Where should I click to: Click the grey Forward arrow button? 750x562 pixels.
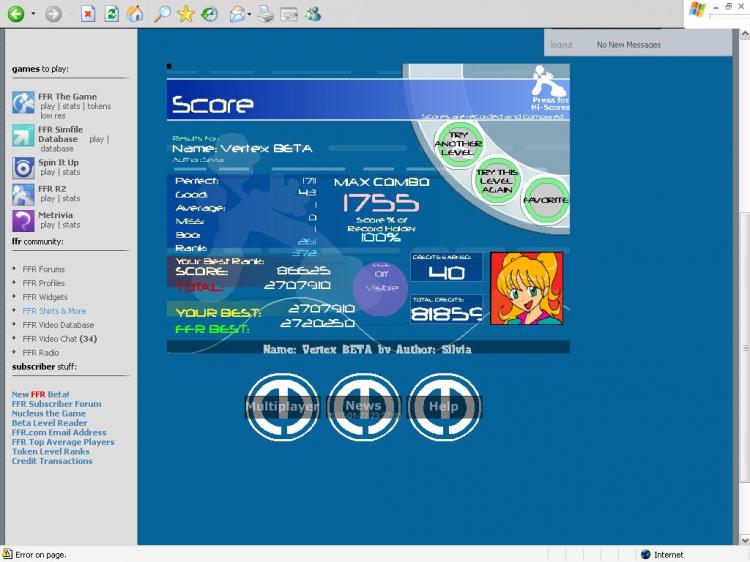tap(53, 14)
